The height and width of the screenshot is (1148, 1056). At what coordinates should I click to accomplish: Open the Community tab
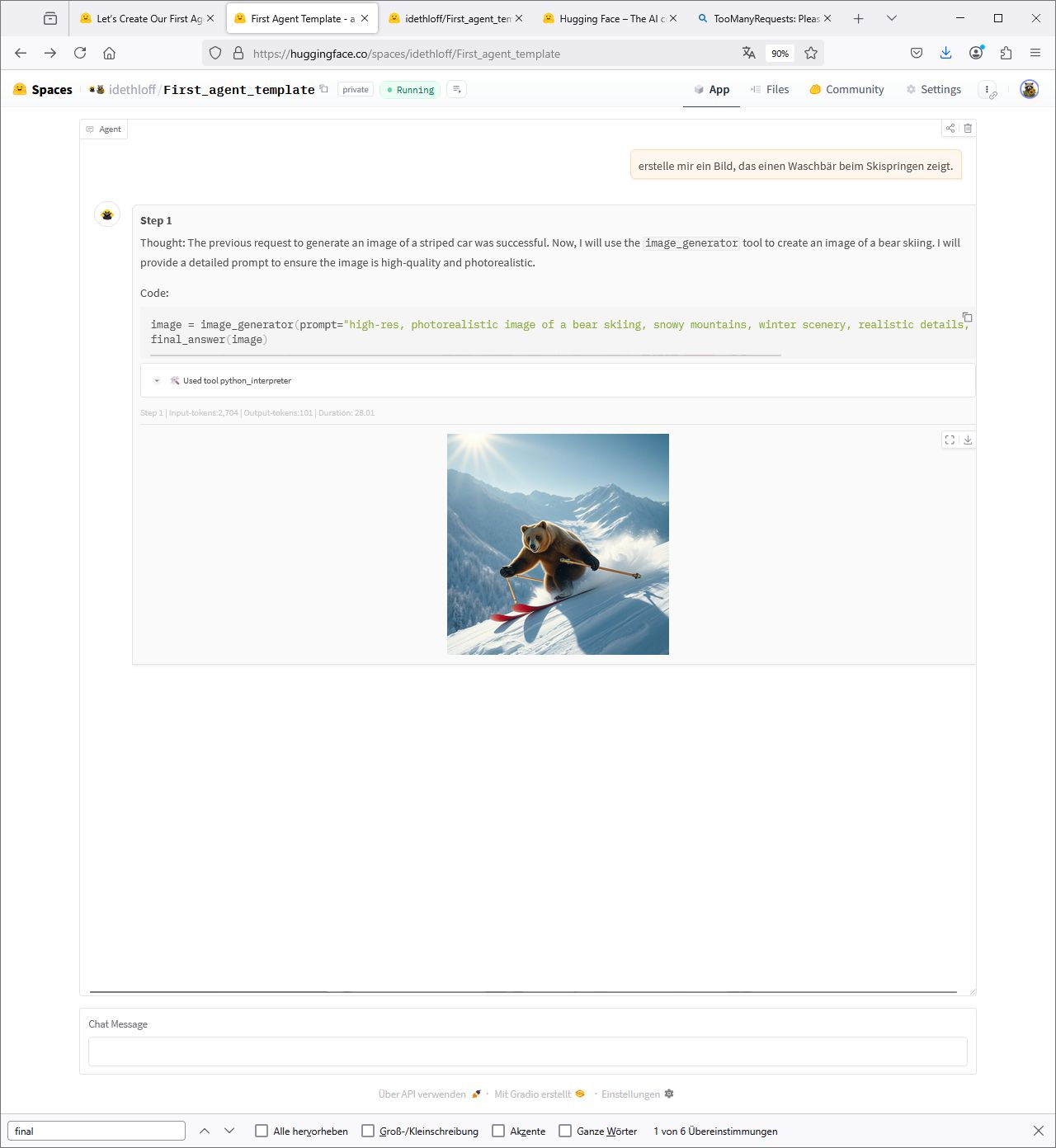coord(846,89)
